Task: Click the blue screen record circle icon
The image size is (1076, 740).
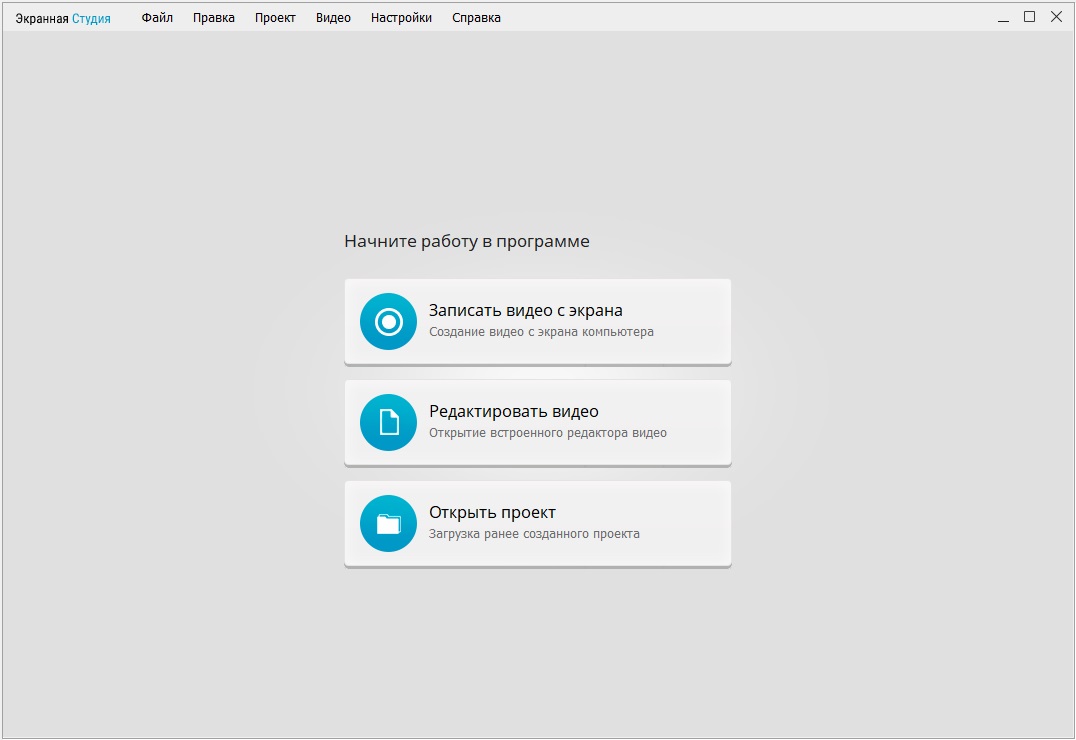Action: tap(388, 321)
